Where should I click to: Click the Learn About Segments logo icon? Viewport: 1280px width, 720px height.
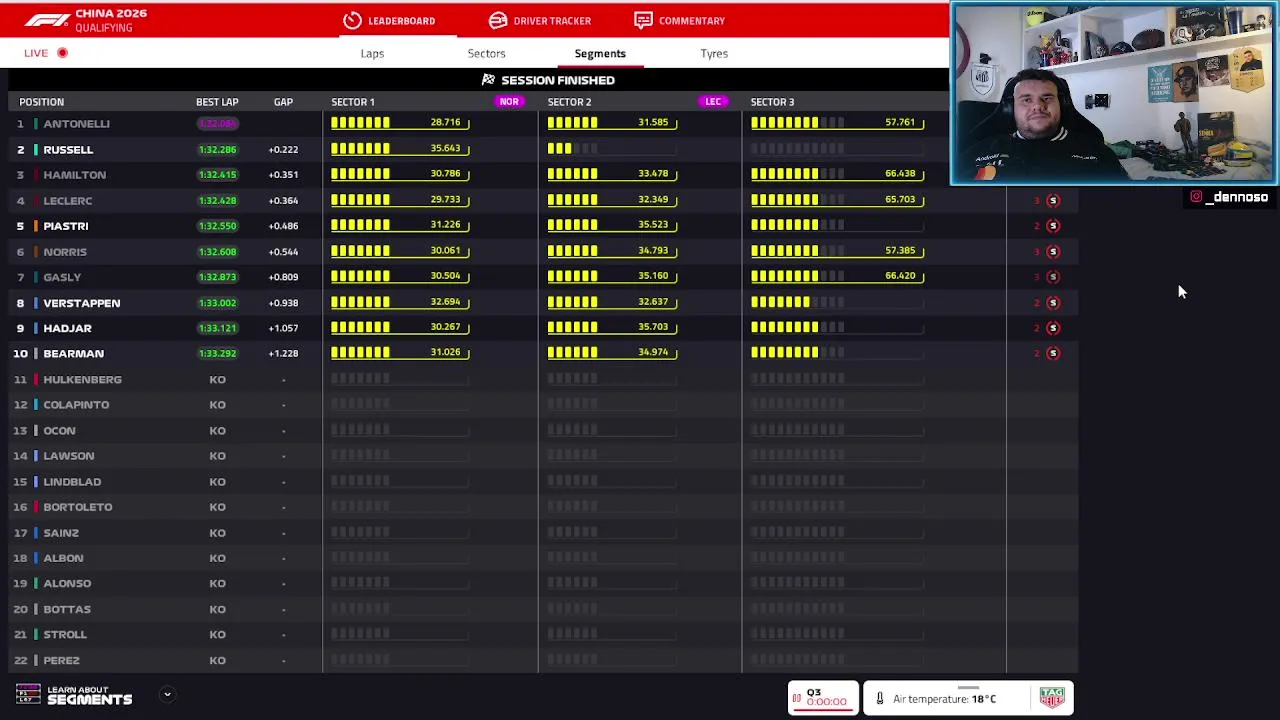click(28, 695)
